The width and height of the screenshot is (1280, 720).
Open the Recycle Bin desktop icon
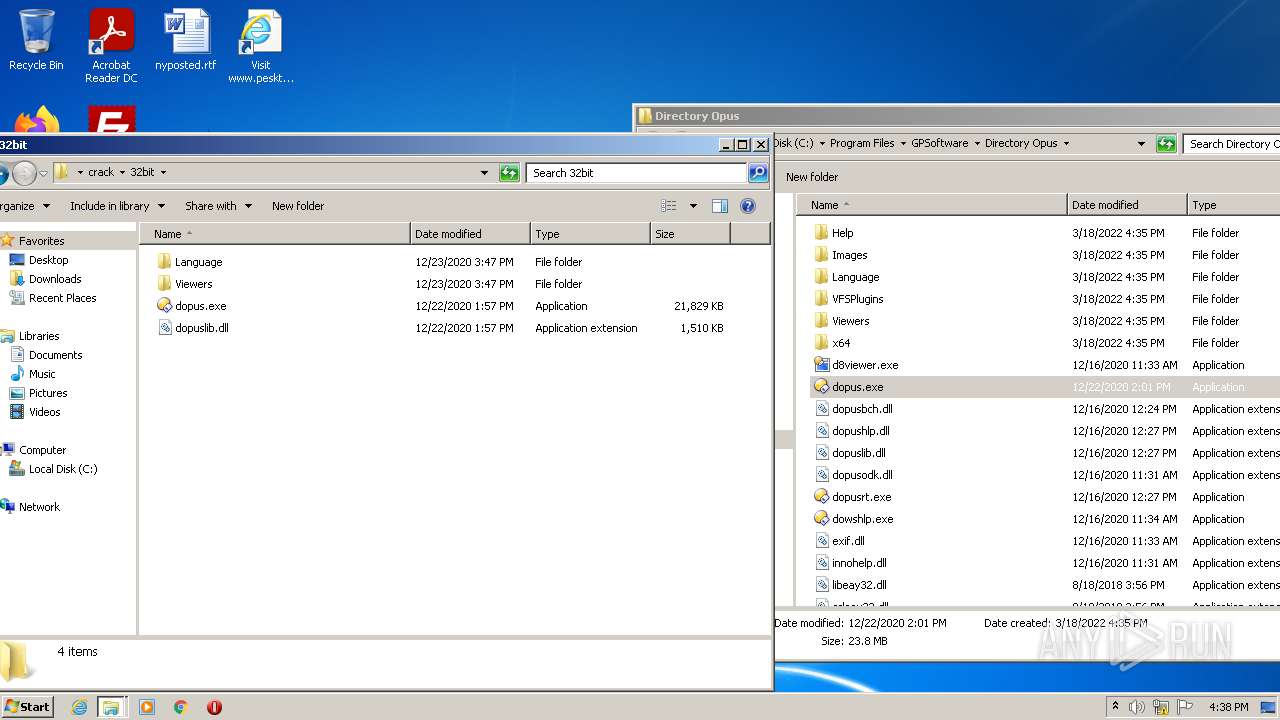click(36, 41)
